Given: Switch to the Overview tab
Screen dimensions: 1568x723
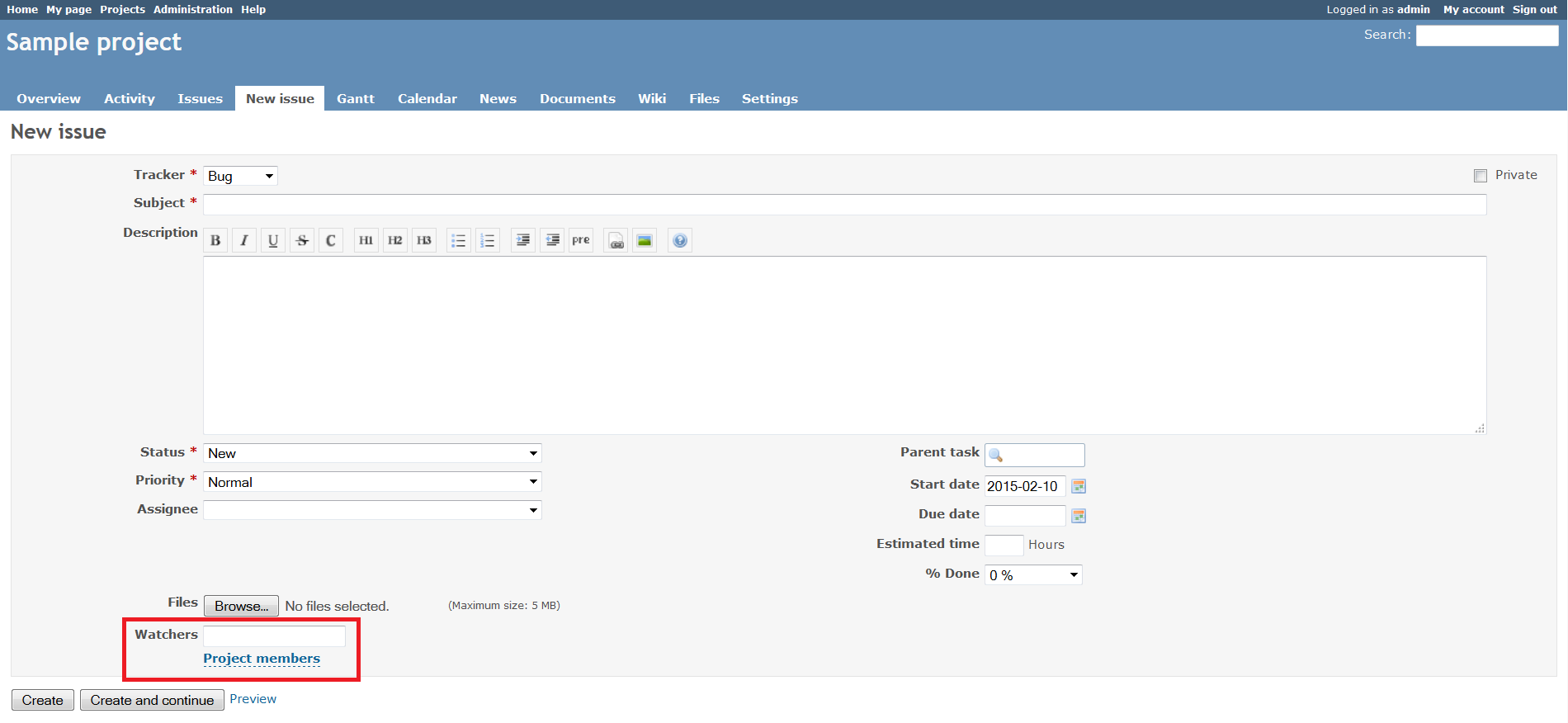Looking at the screenshot, I should tap(49, 98).
